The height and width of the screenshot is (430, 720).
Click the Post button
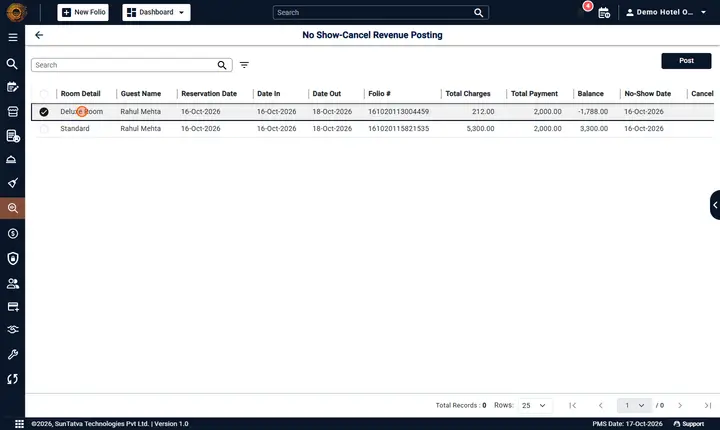tap(686, 61)
